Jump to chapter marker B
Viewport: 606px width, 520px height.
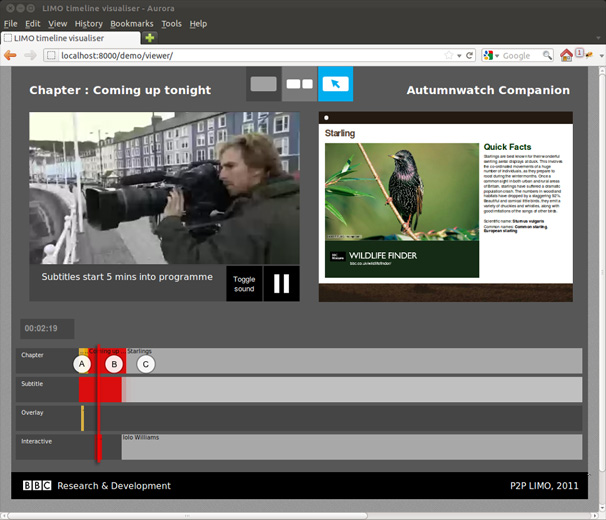tap(114, 364)
